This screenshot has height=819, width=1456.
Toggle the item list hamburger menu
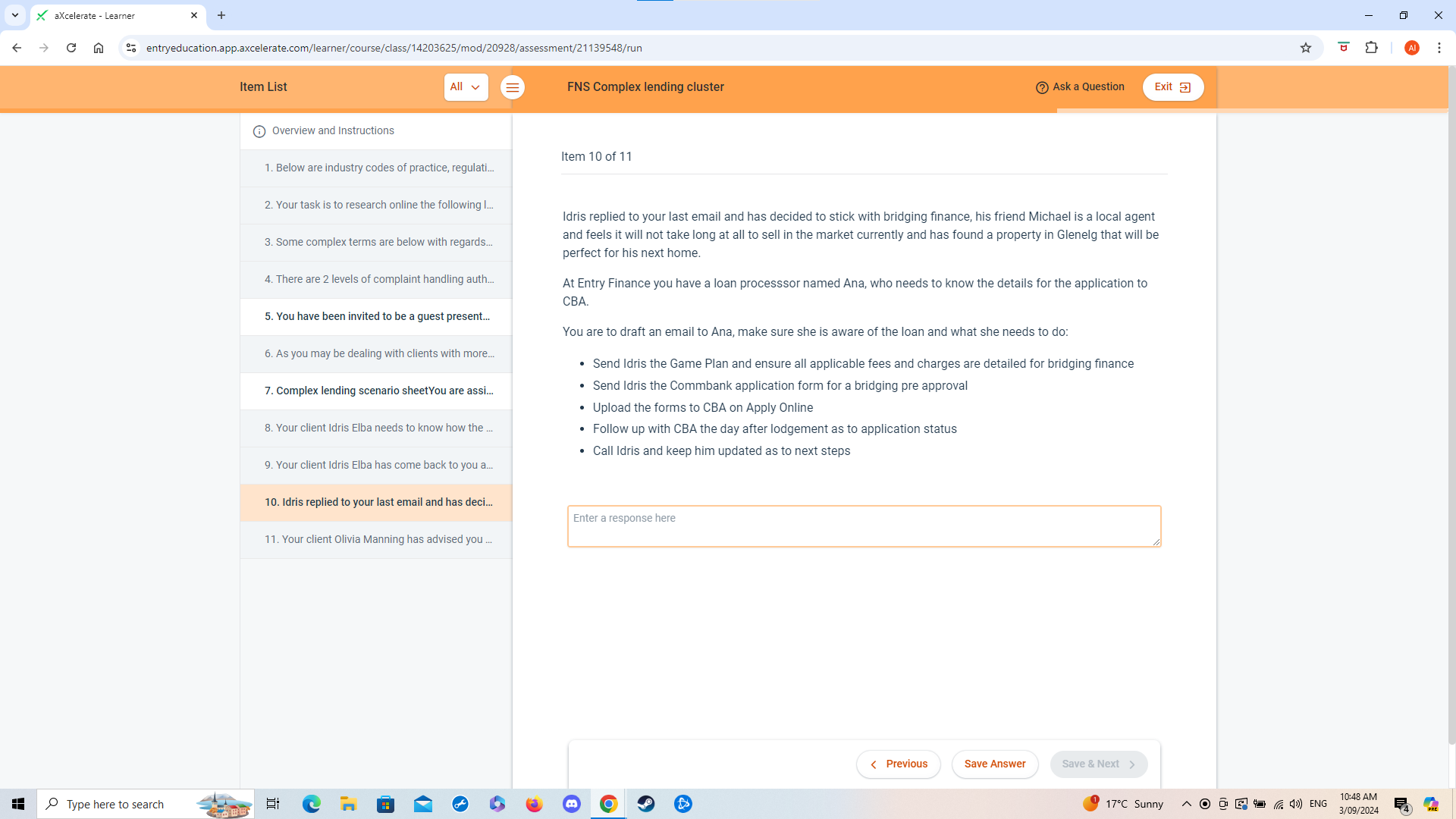click(513, 88)
